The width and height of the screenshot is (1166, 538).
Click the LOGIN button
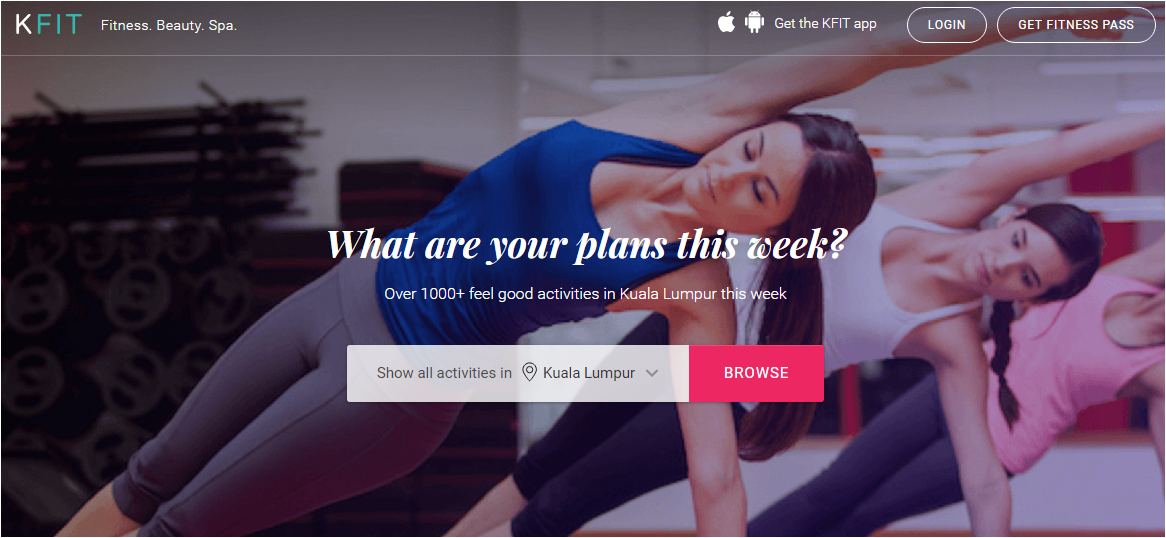pos(947,25)
